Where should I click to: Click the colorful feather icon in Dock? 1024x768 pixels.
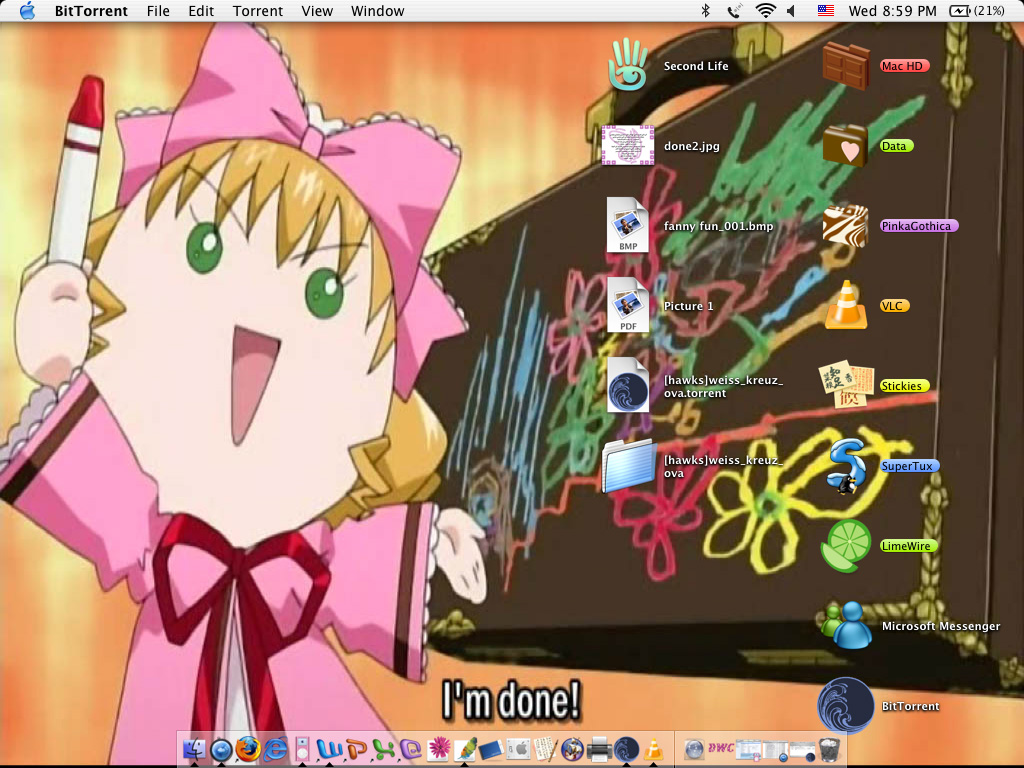click(465, 748)
